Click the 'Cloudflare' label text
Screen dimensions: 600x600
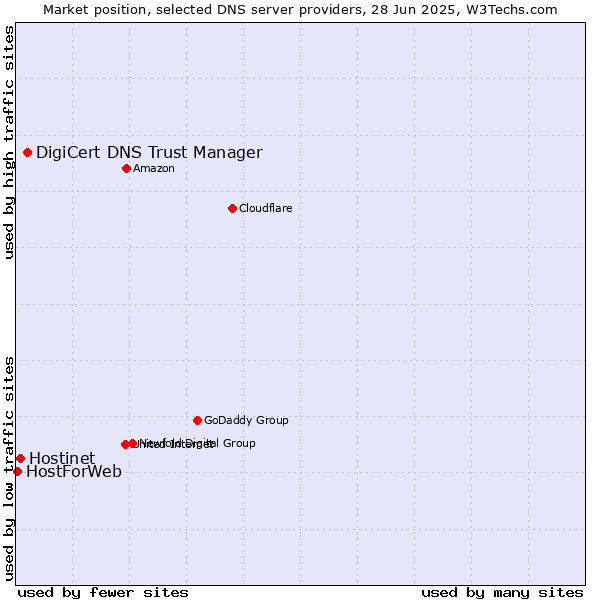point(266,209)
